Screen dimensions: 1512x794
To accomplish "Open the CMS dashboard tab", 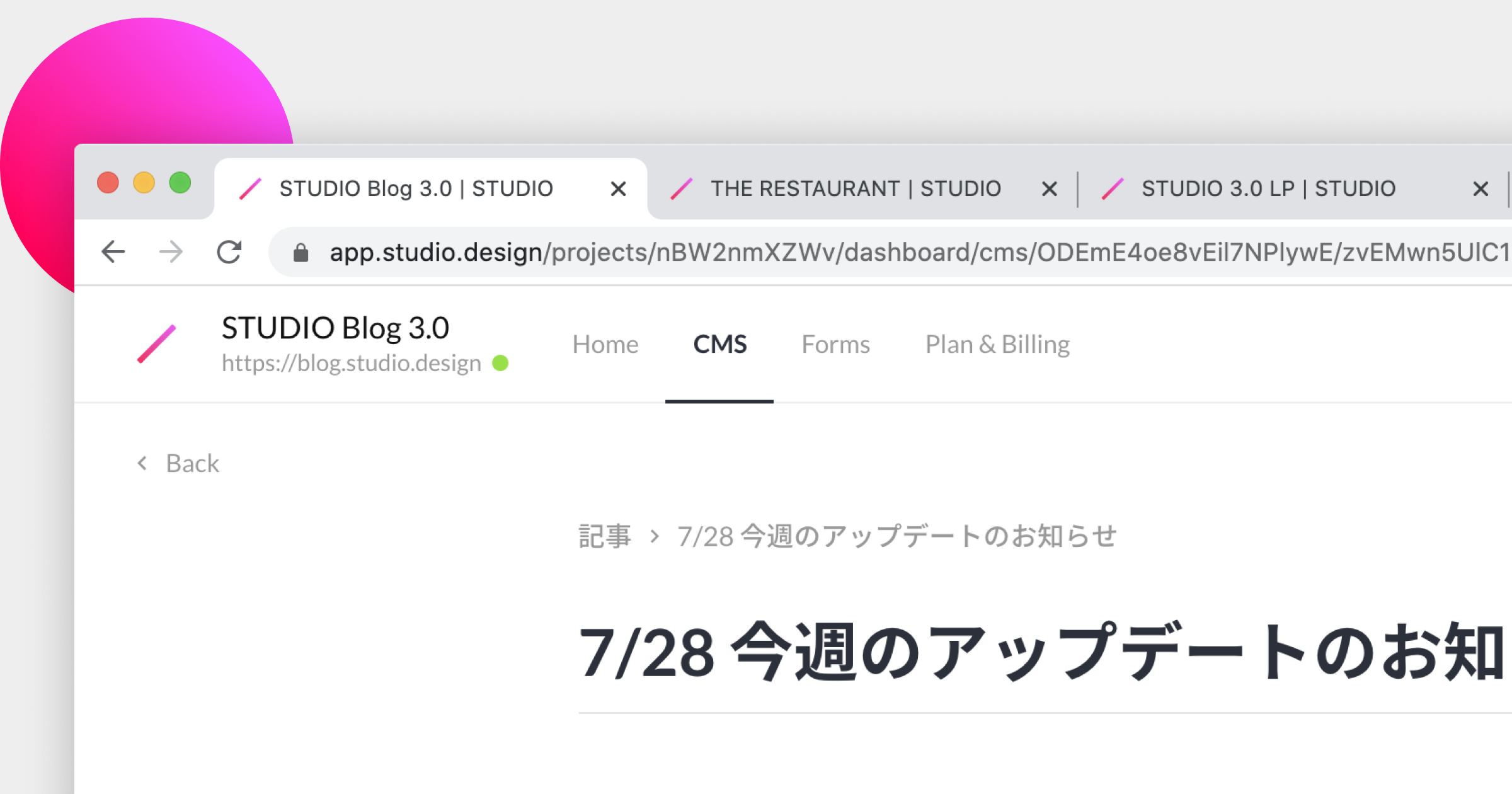I will (719, 345).
